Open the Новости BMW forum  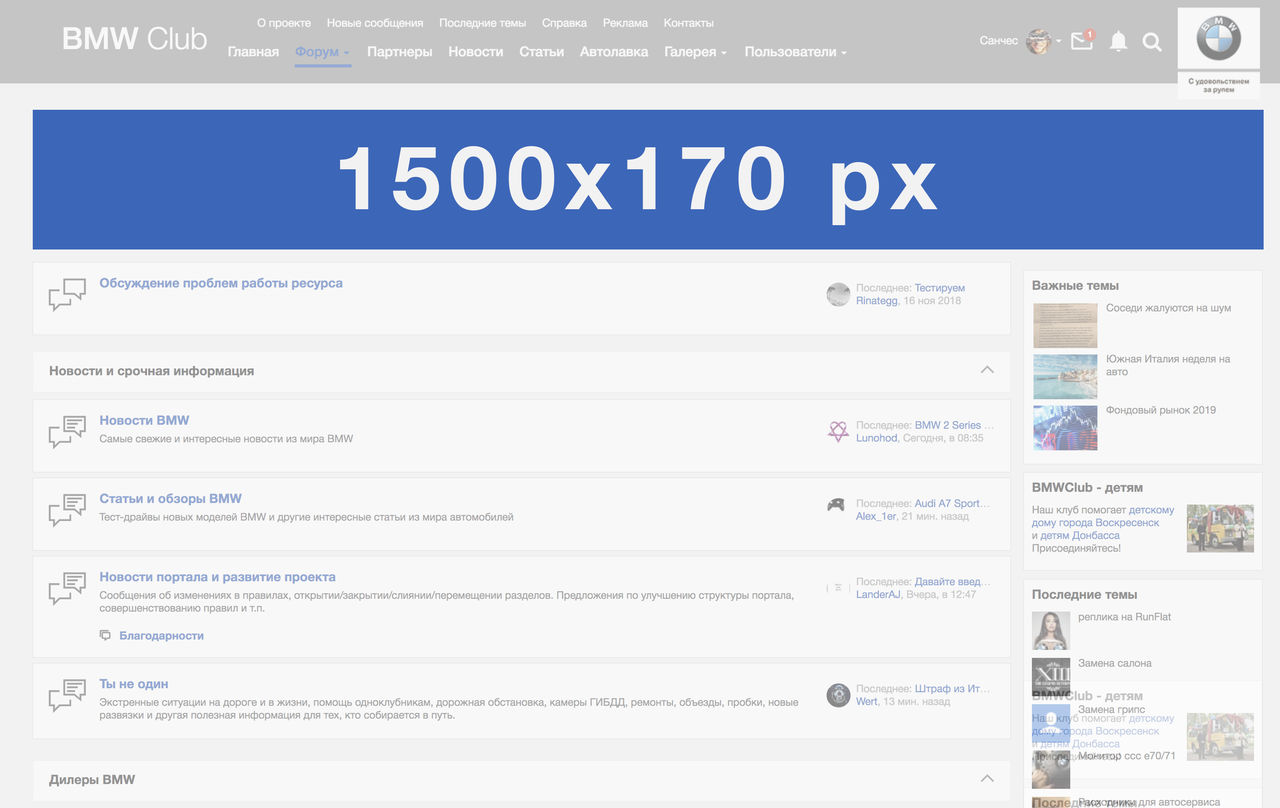click(144, 420)
